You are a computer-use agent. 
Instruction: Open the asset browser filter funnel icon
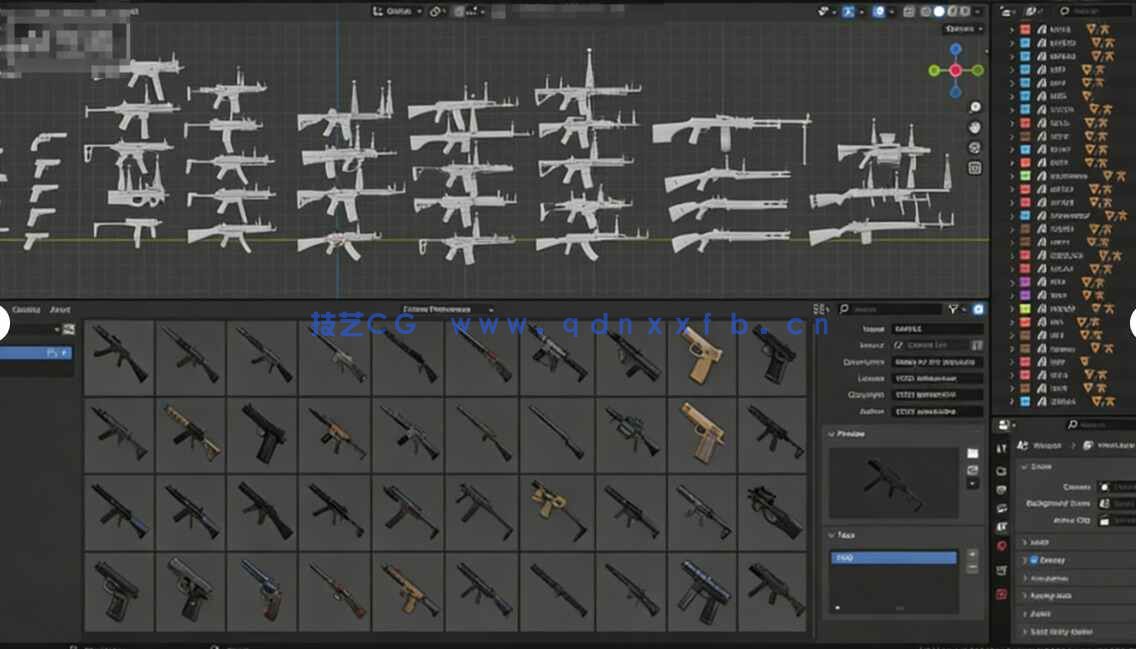click(x=953, y=309)
